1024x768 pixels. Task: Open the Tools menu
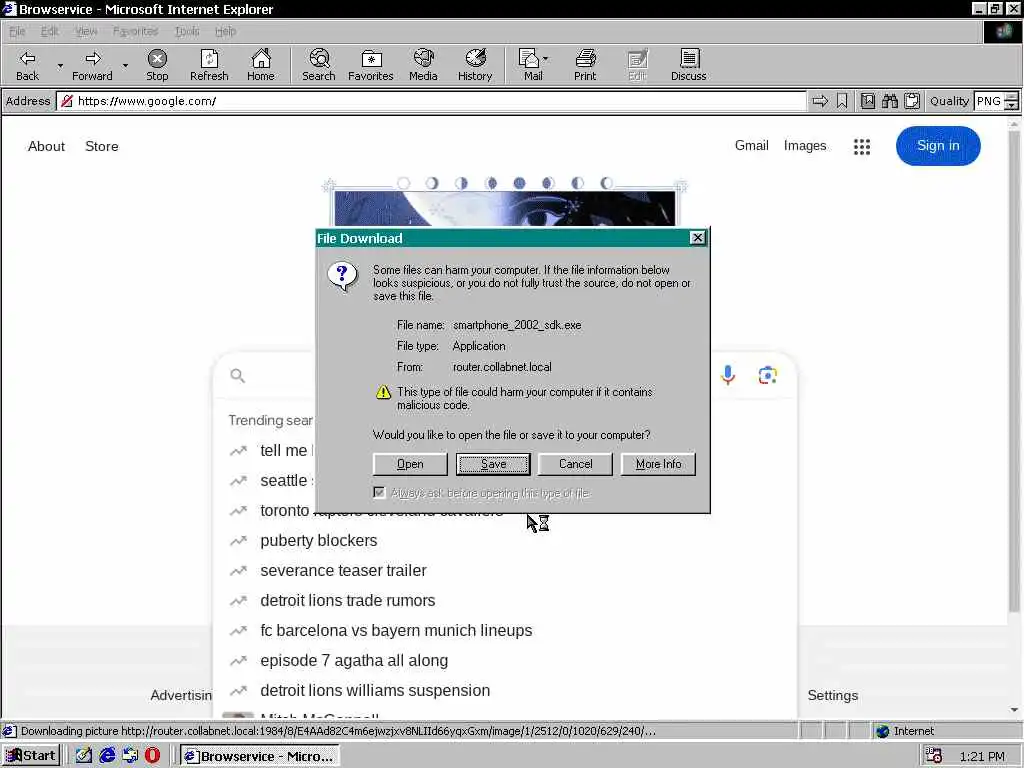tap(187, 31)
